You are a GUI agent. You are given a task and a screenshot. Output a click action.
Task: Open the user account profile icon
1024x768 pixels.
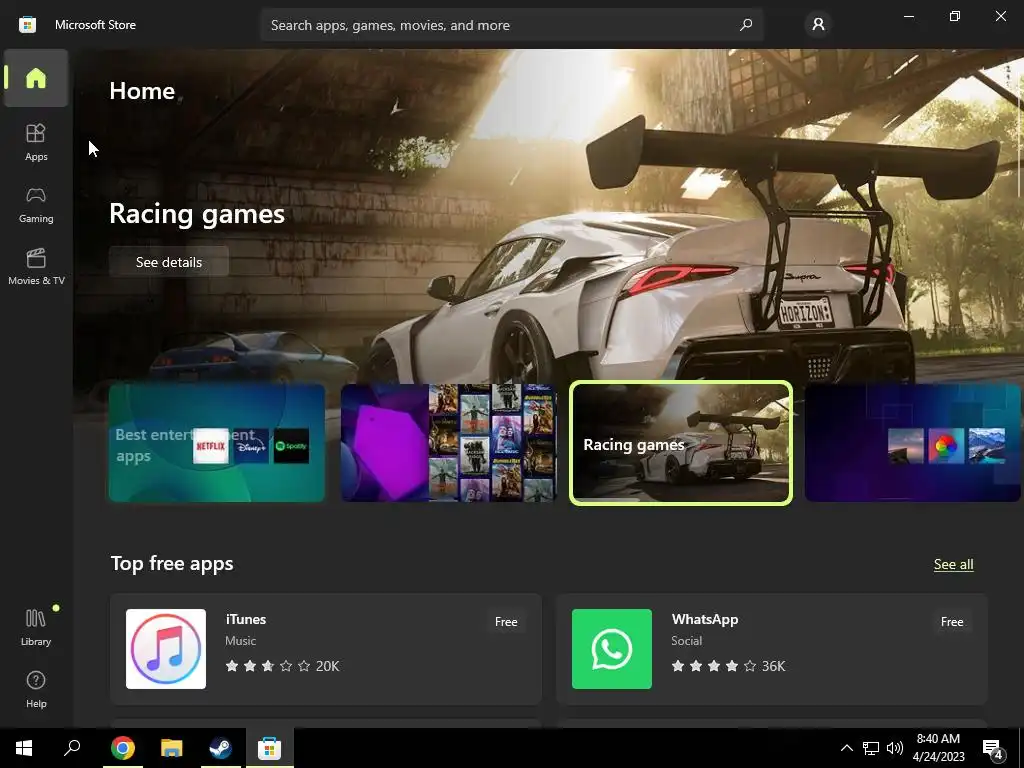point(818,24)
